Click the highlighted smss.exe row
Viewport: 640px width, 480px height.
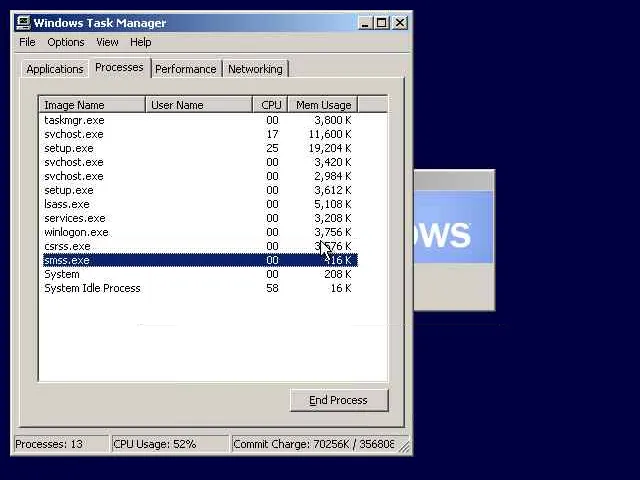200,260
